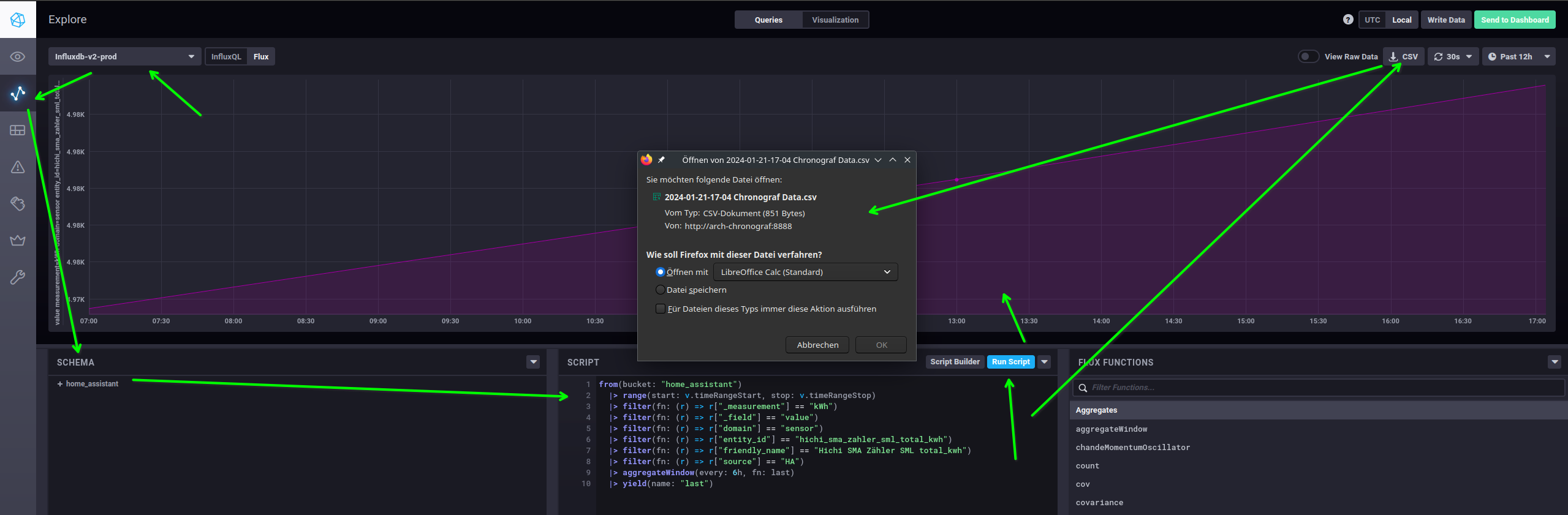Expand the home_assistant bucket plus icon

pos(60,384)
